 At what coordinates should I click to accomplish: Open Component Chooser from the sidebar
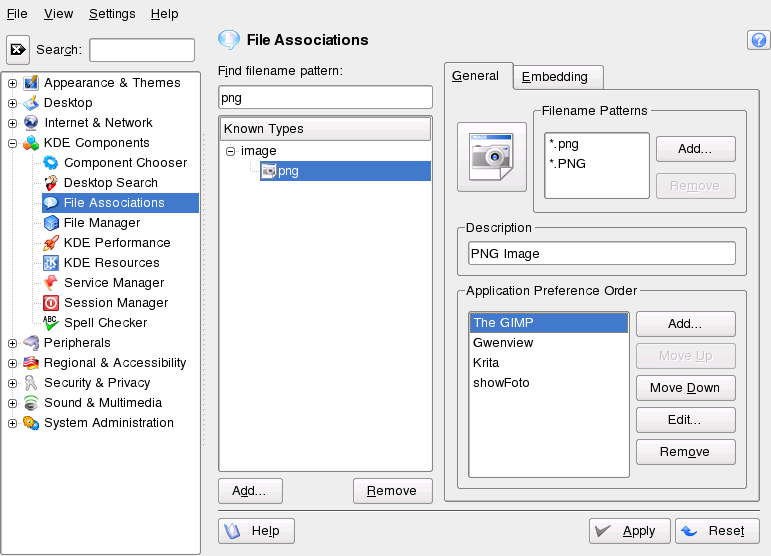125,163
